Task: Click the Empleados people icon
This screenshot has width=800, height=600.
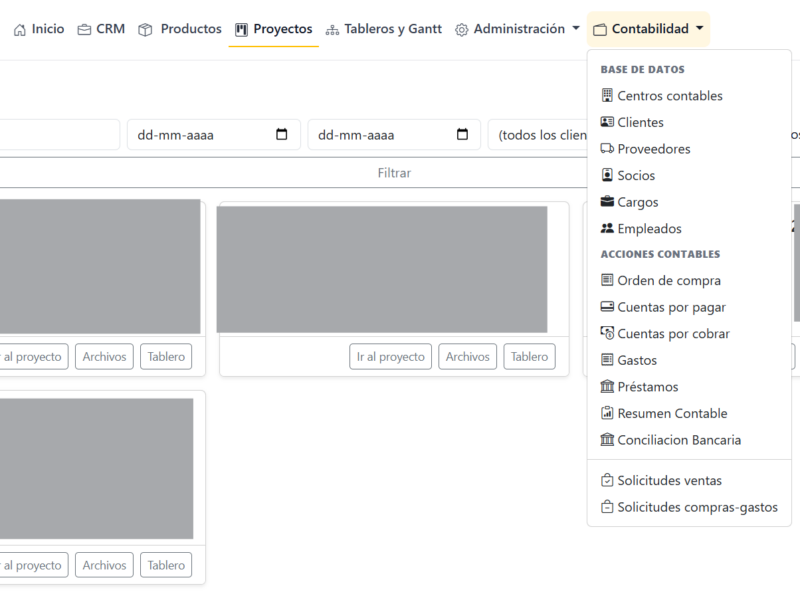Action: pyautogui.click(x=607, y=229)
